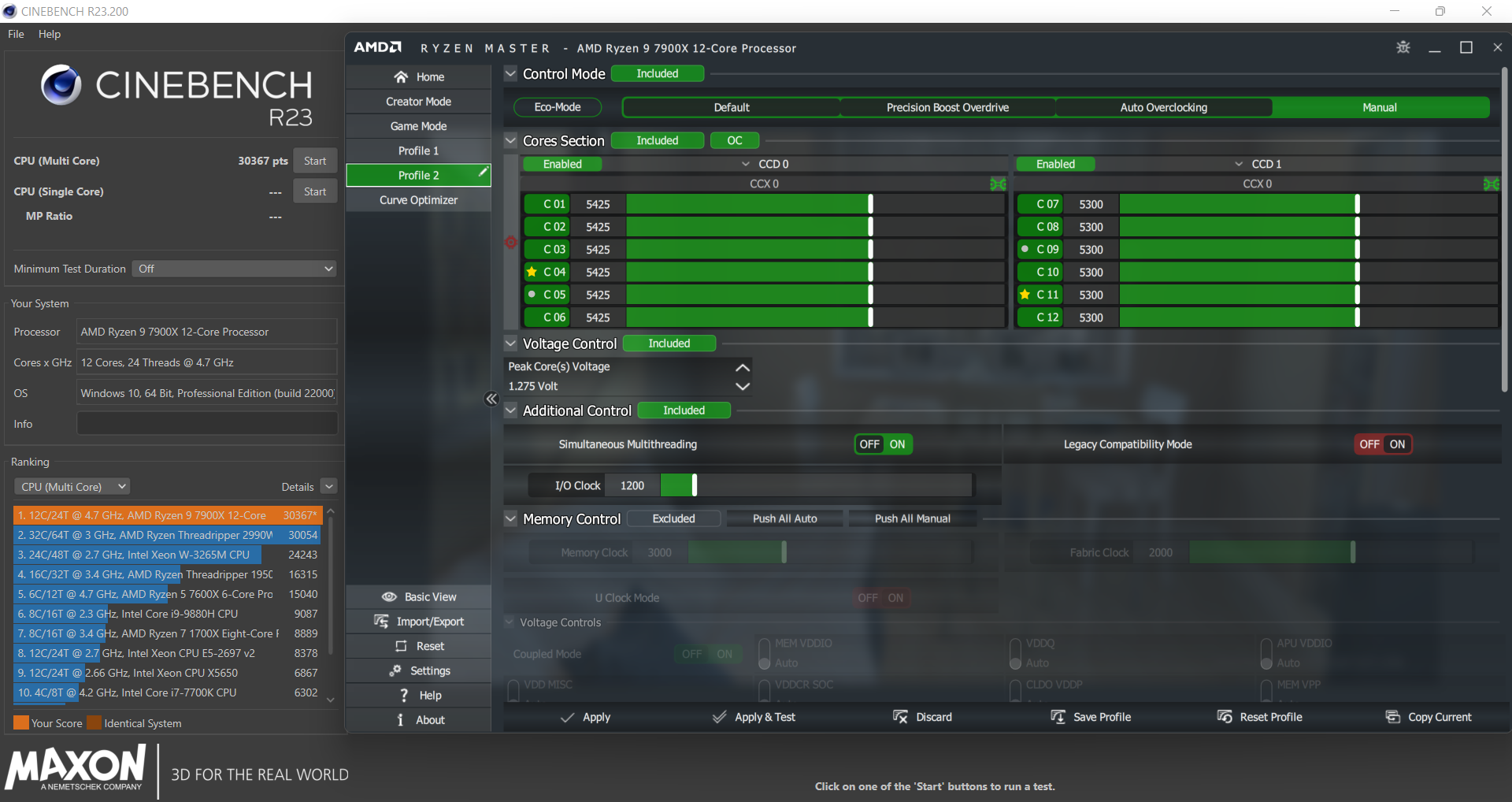Click the Help question mark icon

pyautogui.click(x=404, y=695)
